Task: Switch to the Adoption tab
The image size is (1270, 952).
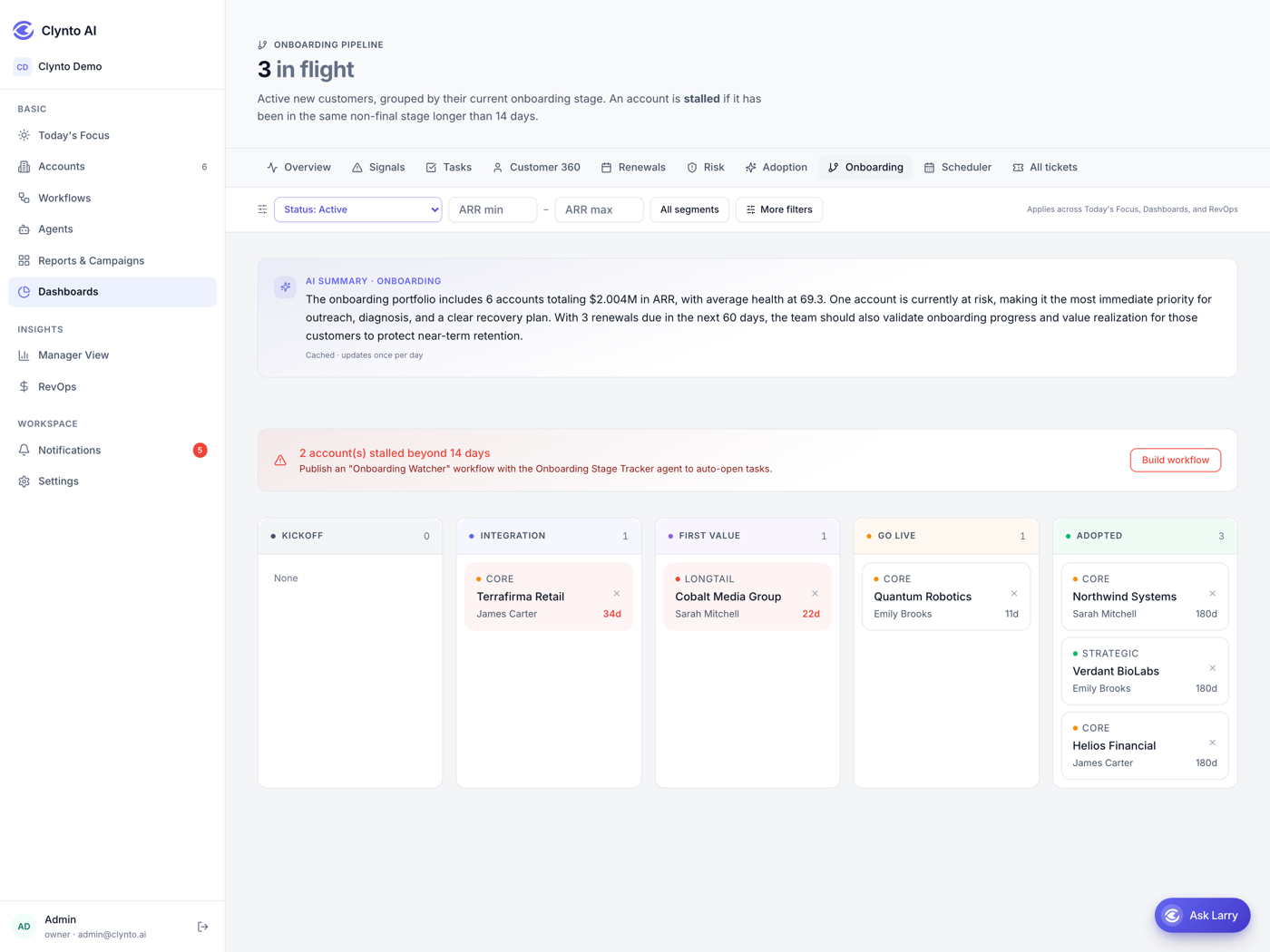Action: 777,167
